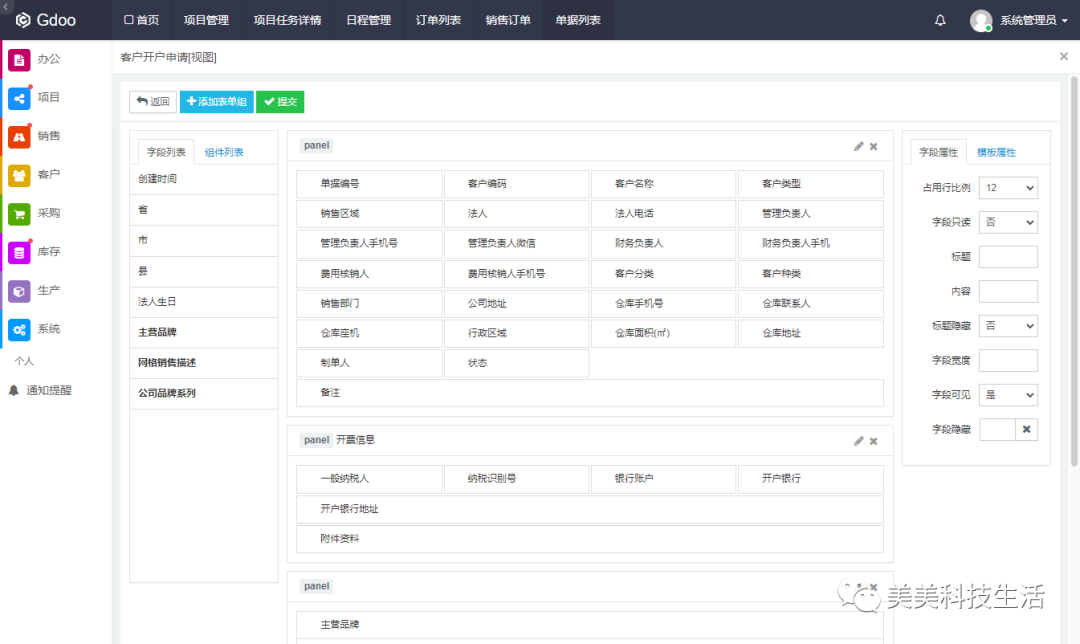Open the 客户 customer module icon
1080x644 pixels.
[19, 175]
